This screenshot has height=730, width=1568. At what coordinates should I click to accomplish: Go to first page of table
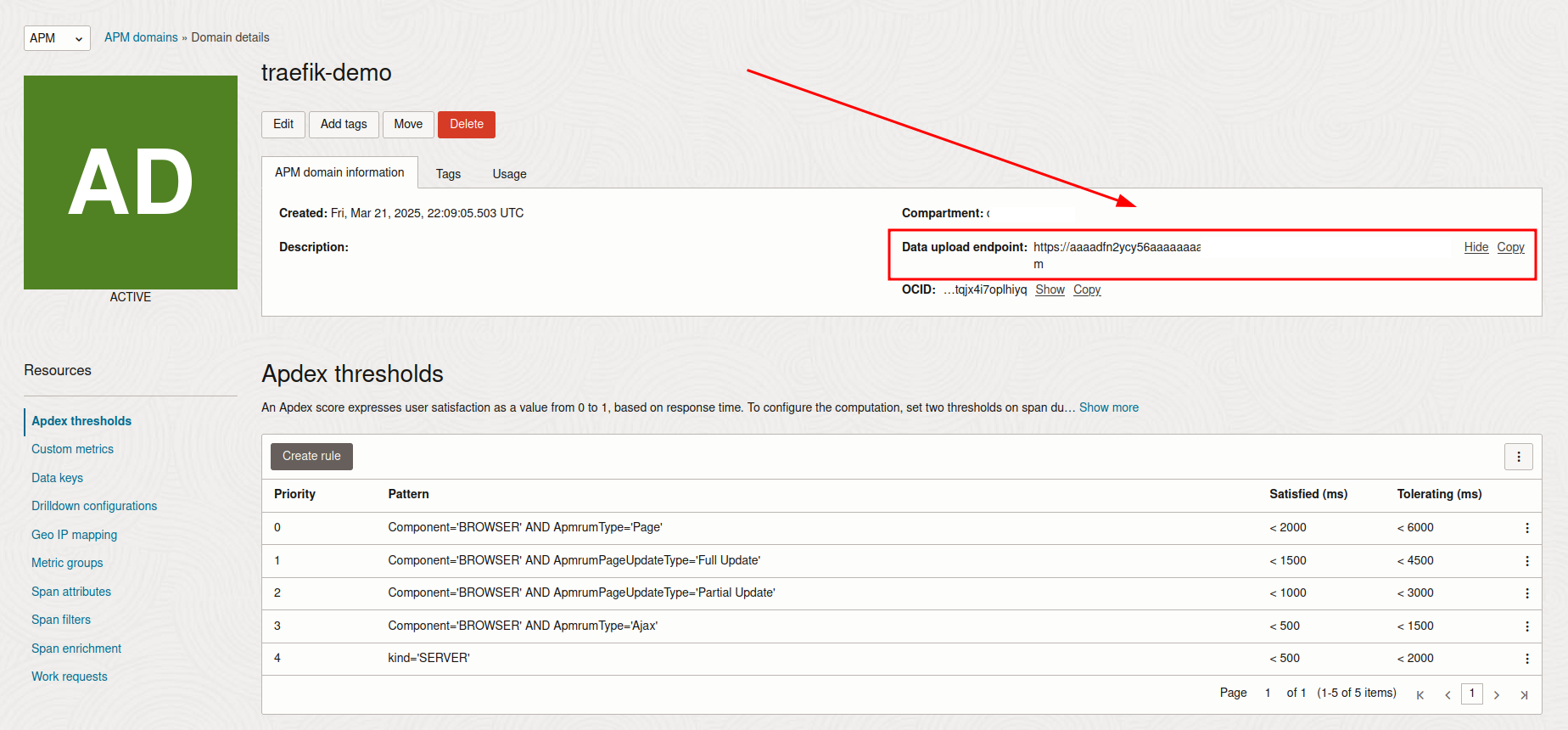pos(1420,694)
